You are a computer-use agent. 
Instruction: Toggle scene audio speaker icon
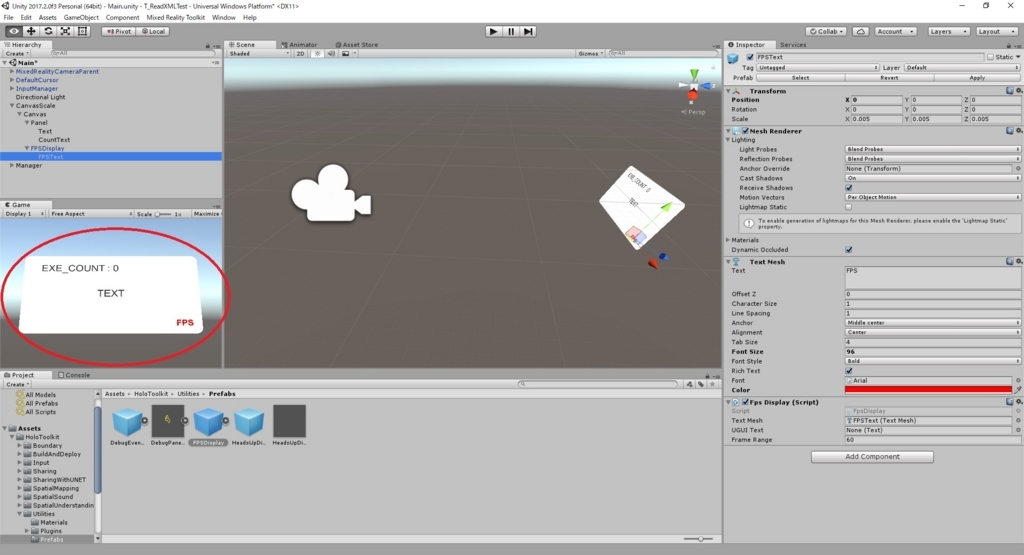(331, 54)
